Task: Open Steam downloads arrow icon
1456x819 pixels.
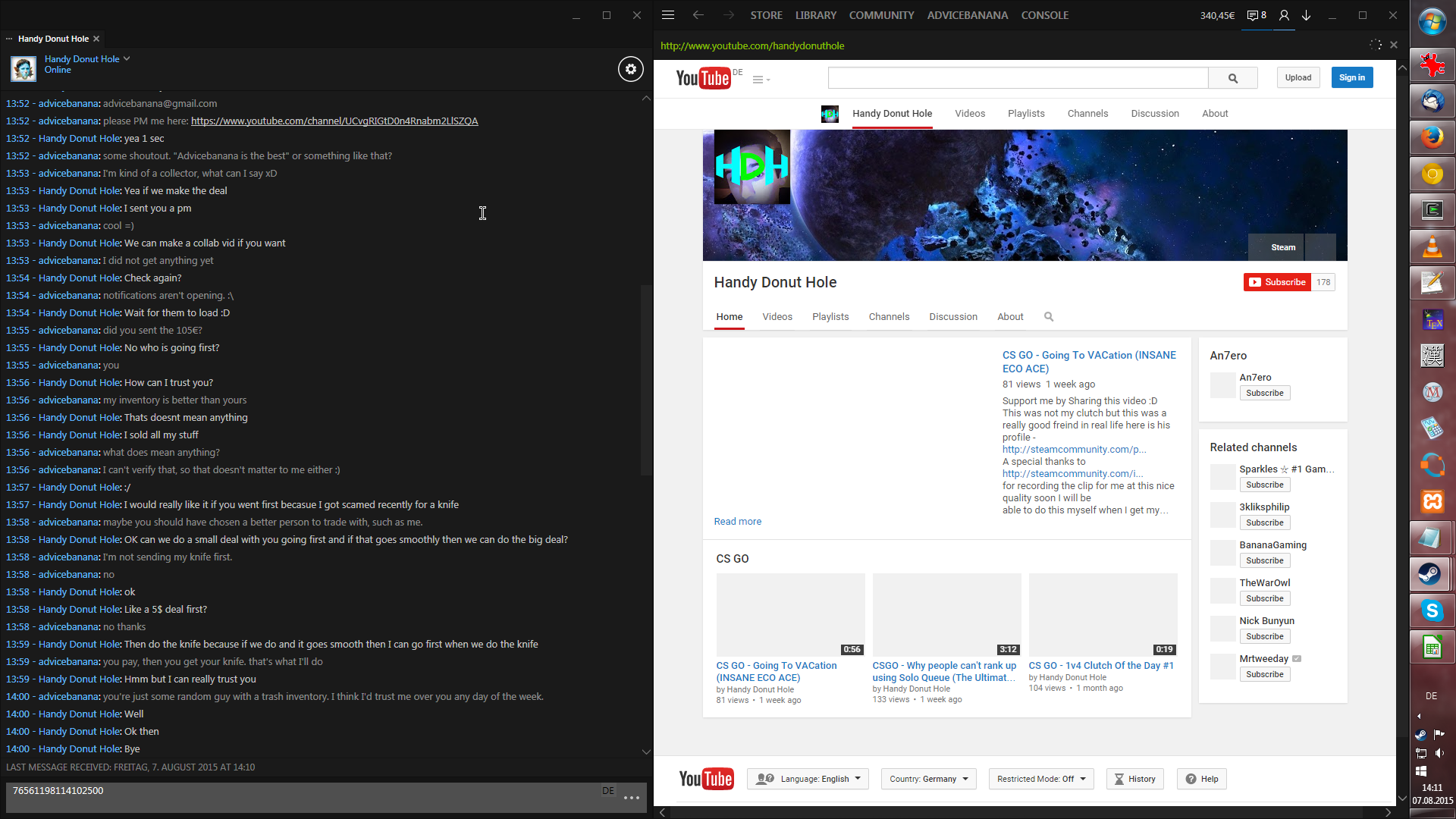Action: pyautogui.click(x=1307, y=15)
